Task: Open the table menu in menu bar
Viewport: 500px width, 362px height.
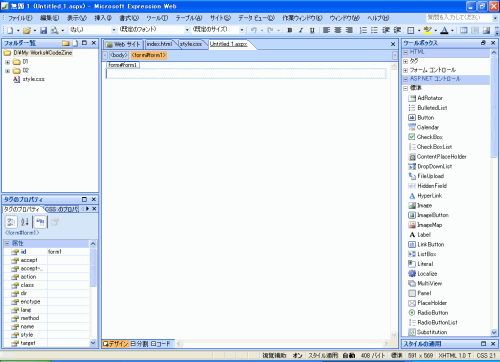Action: coord(189,18)
